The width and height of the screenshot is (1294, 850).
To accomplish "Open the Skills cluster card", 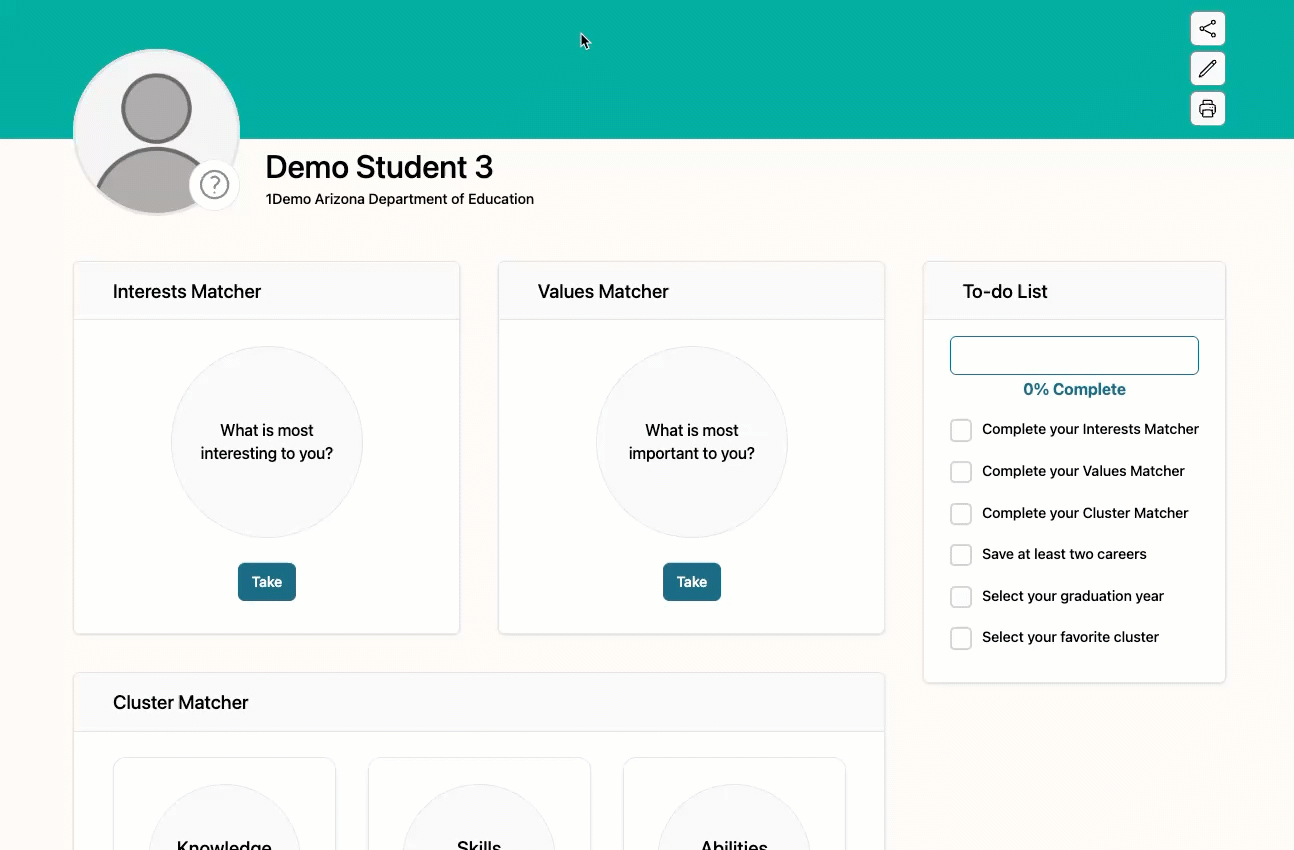I will [x=479, y=805].
